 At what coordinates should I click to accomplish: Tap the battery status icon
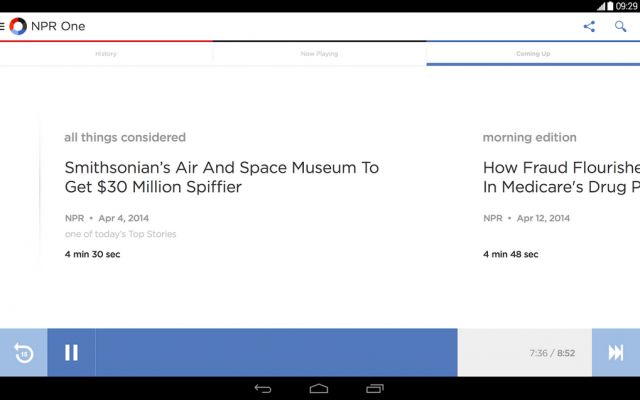(610, 6)
